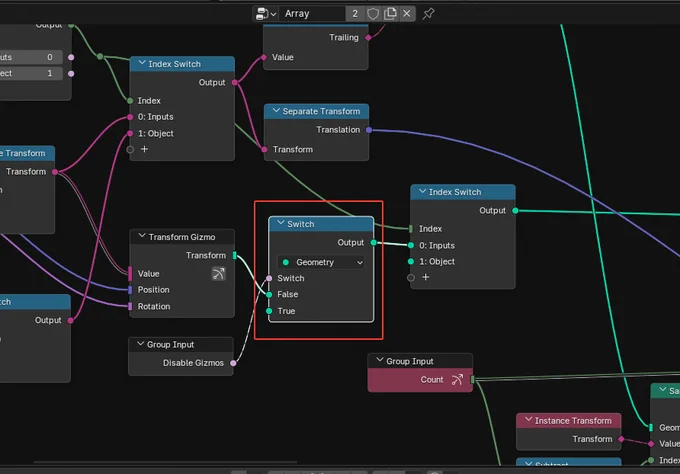This screenshot has width=680, height=474.
Task: Edit the Array node group name field
Action: [x=312, y=14]
